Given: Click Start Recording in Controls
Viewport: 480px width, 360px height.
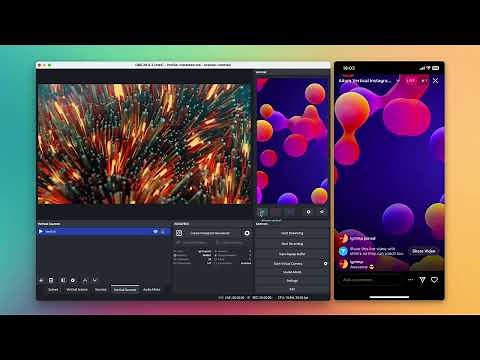Looking at the screenshot, I should pyautogui.click(x=292, y=244).
